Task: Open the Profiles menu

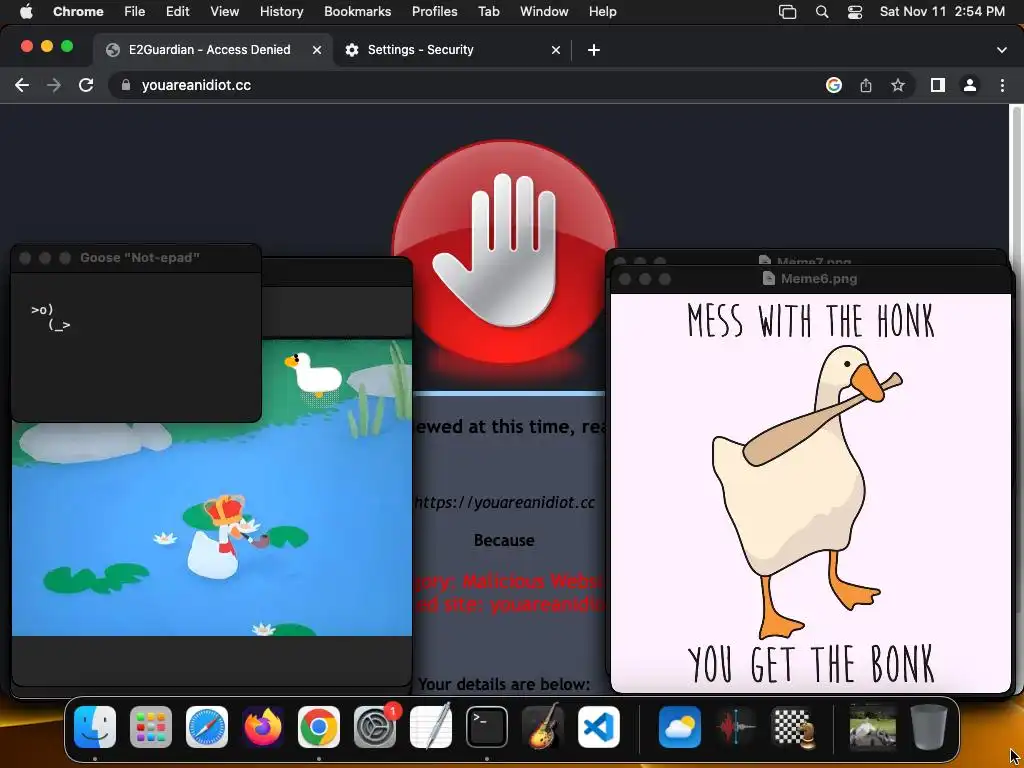Action: [434, 12]
